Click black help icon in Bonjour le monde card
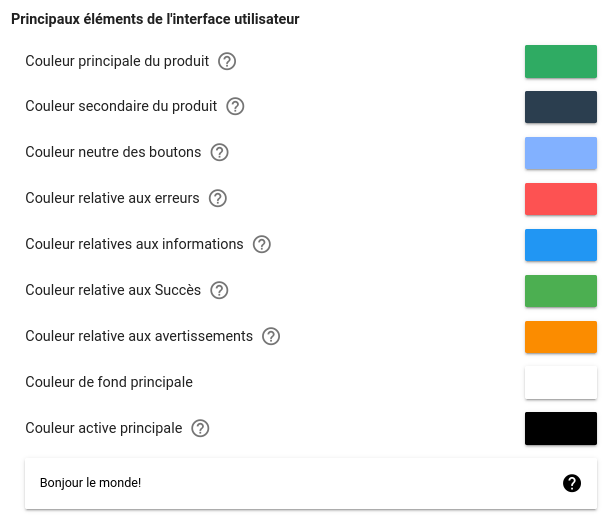Screen dimensions: 608x520 [572, 483]
